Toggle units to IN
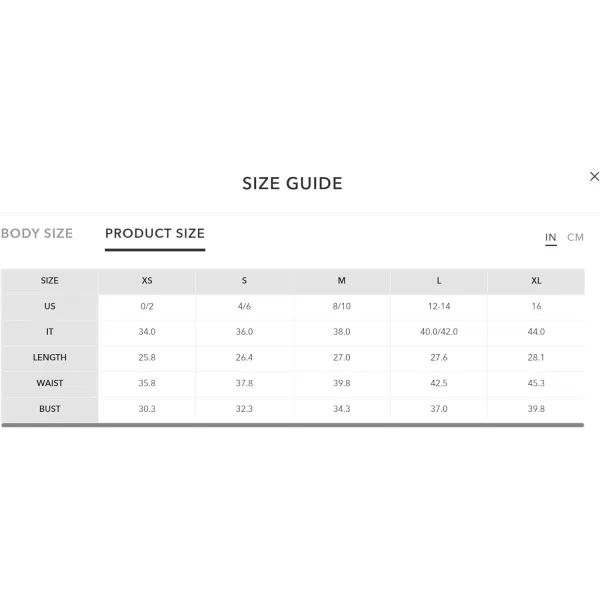The width and height of the screenshot is (600, 600). click(551, 237)
